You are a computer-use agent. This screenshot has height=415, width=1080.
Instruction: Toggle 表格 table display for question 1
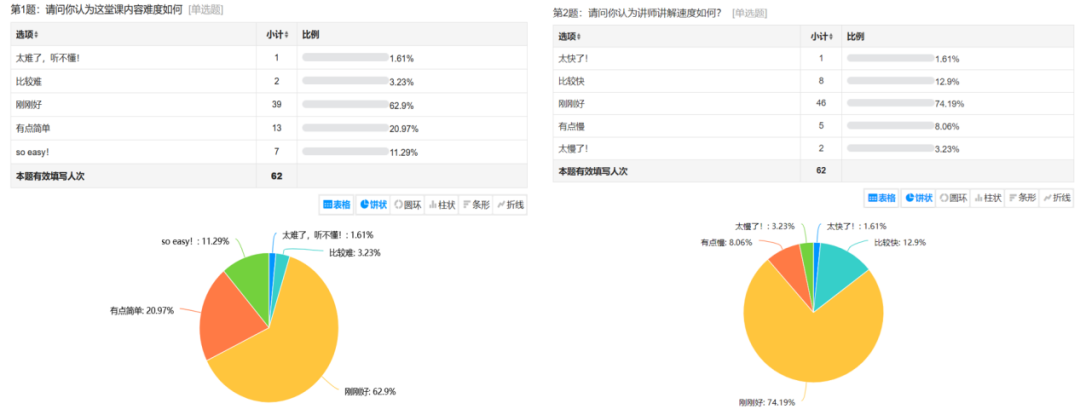[x=337, y=205]
